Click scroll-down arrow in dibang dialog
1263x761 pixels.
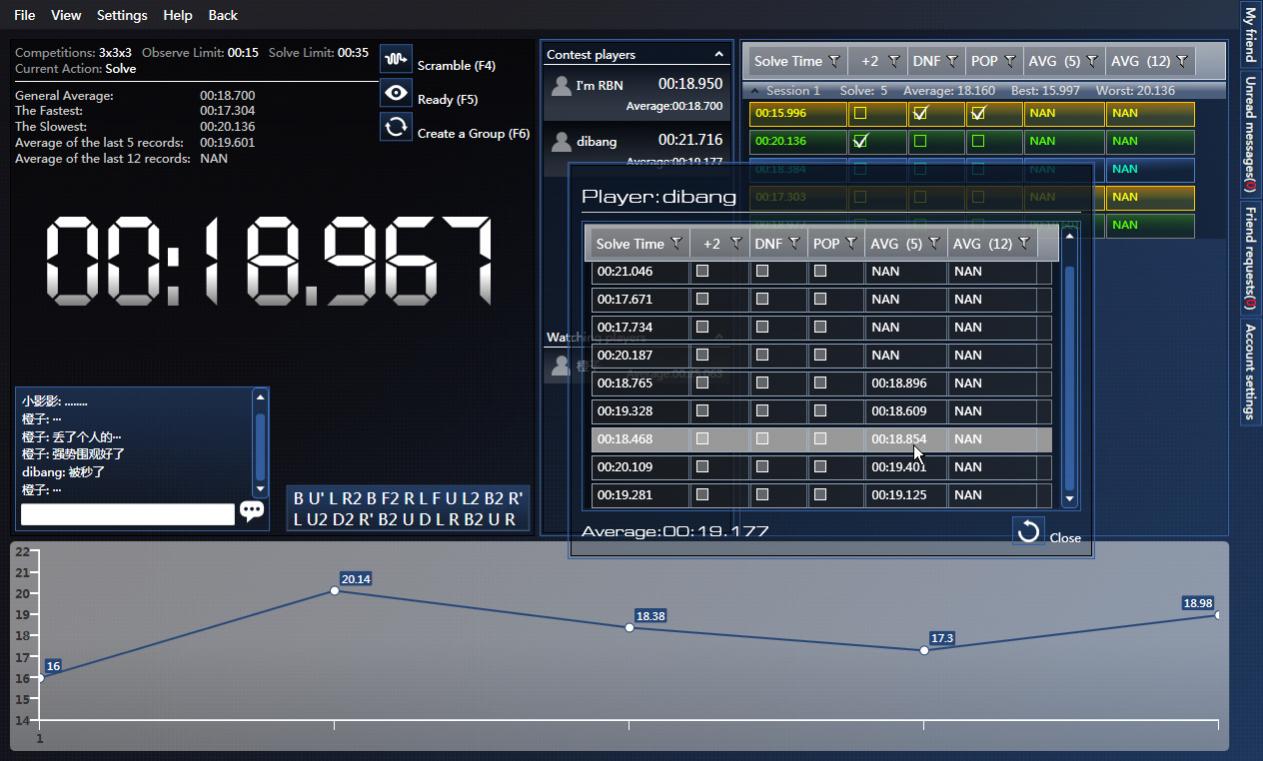[1069, 498]
